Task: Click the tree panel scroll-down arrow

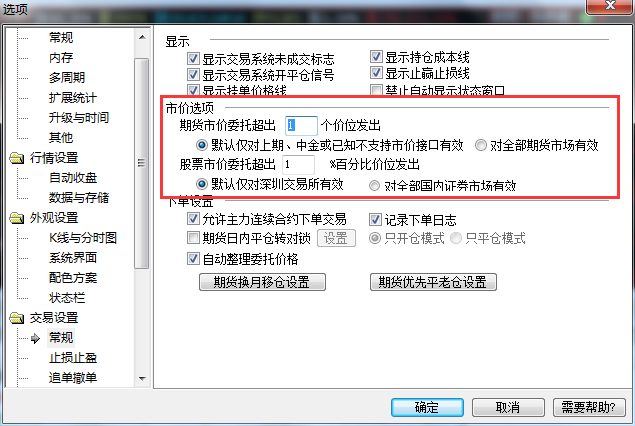Action: point(142,379)
